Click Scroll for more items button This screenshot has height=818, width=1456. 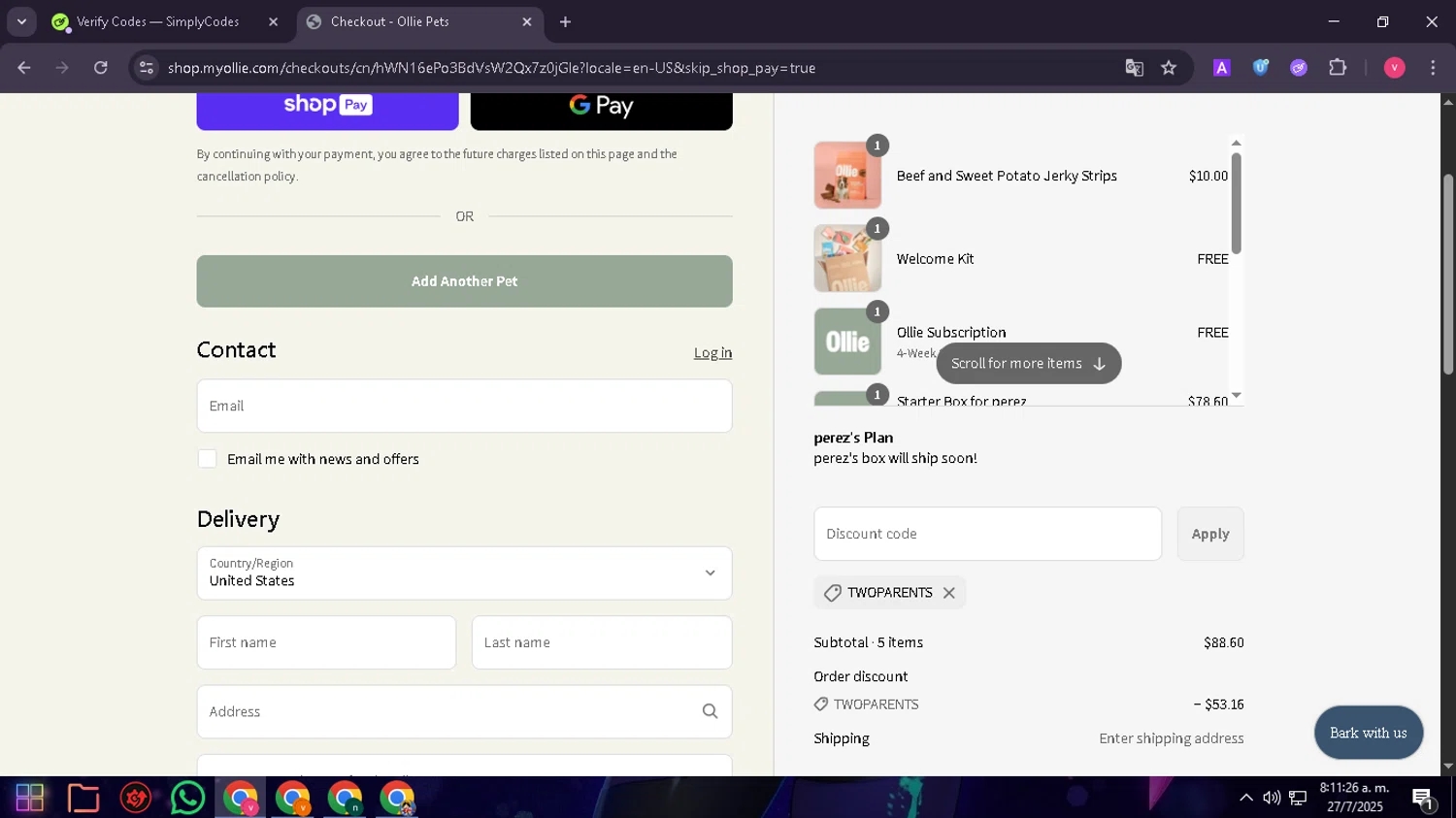click(x=1028, y=364)
